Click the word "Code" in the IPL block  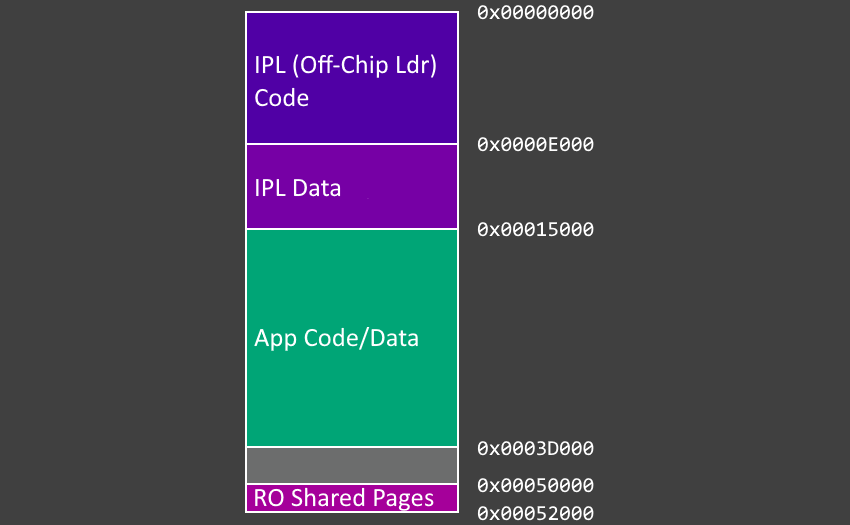pos(281,98)
